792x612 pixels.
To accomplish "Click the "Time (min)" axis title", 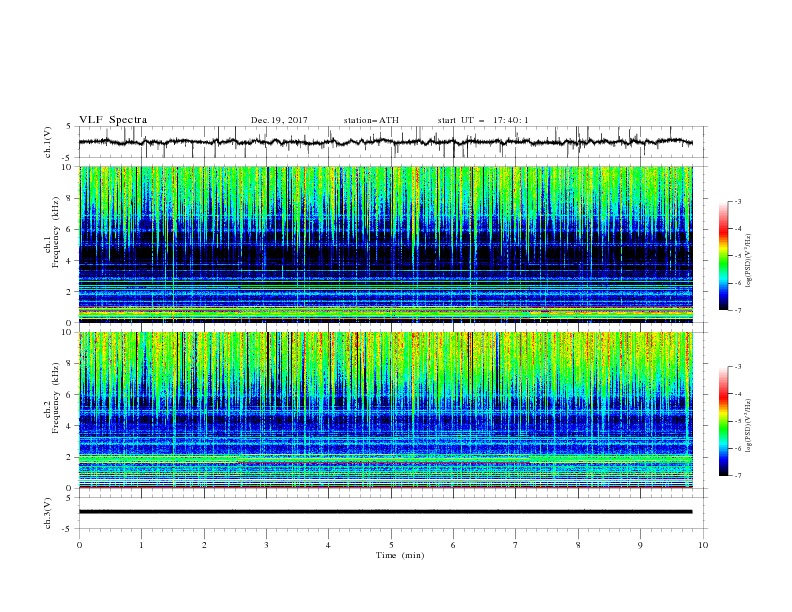I will click(x=400, y=555).
